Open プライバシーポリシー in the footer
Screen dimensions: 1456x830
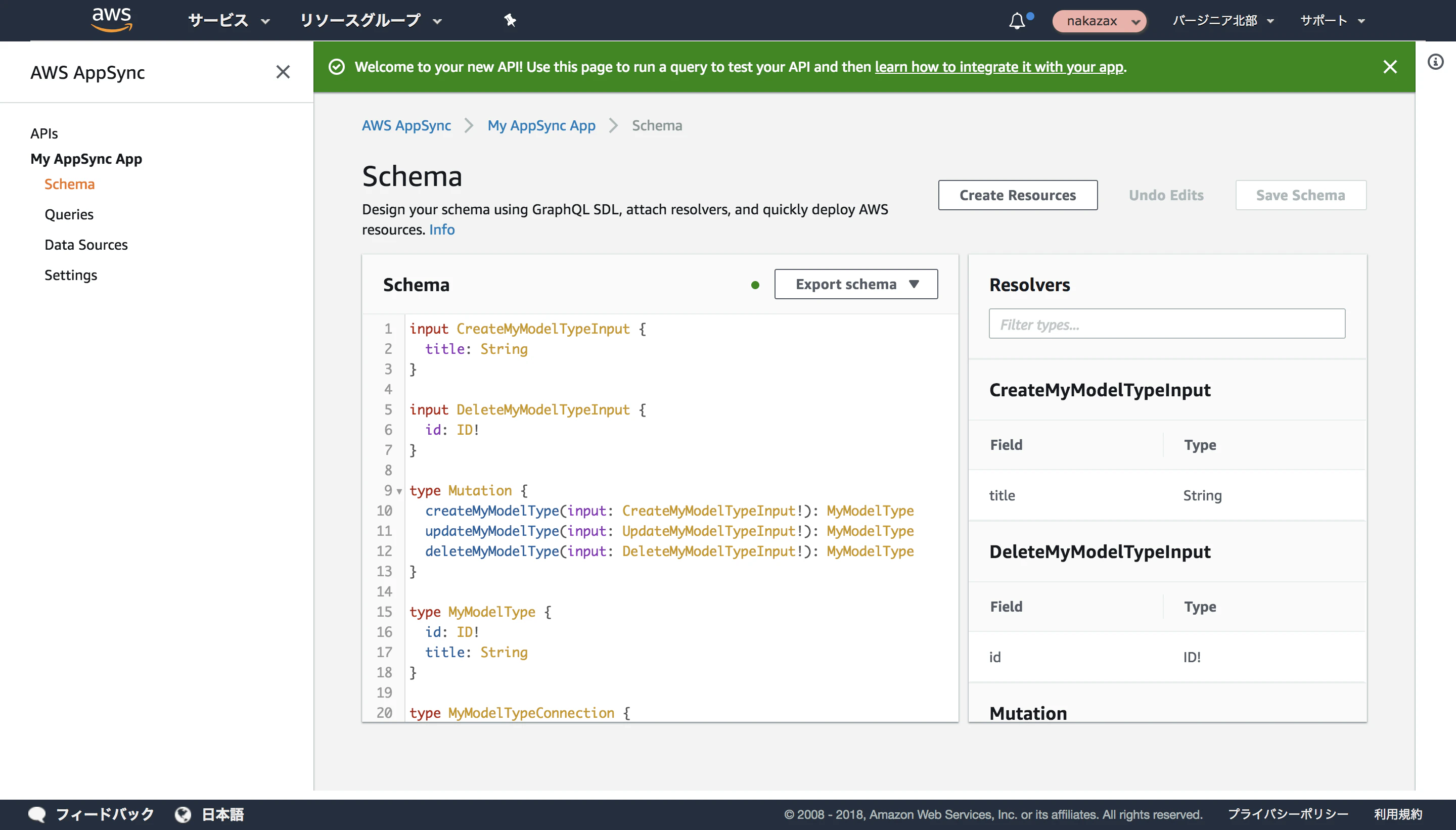(x=1288, y=814)
